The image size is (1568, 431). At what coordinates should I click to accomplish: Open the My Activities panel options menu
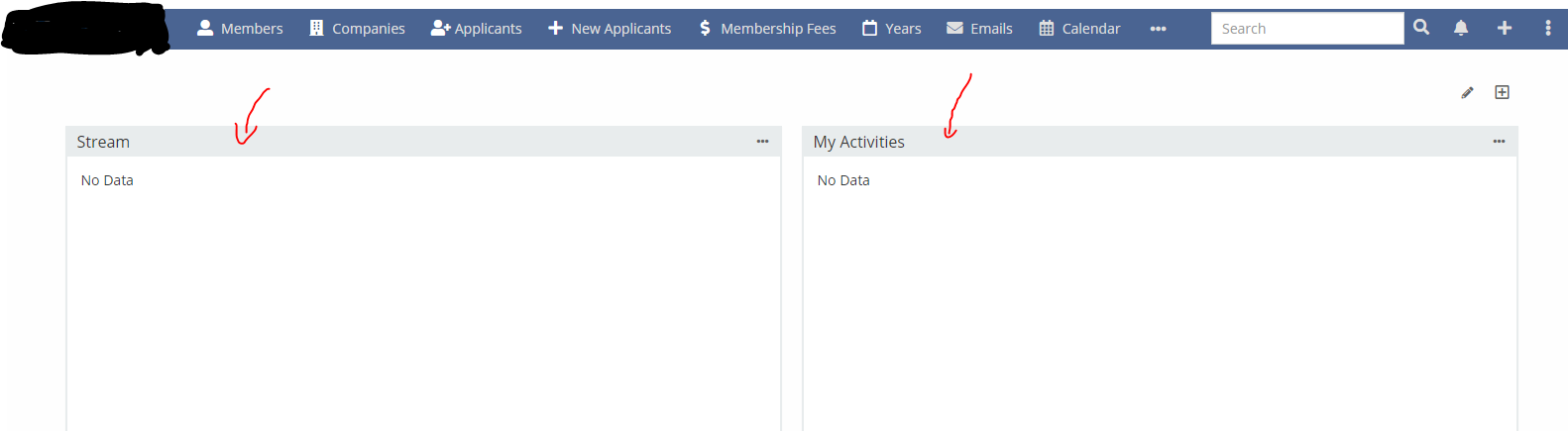(1499, 142)
